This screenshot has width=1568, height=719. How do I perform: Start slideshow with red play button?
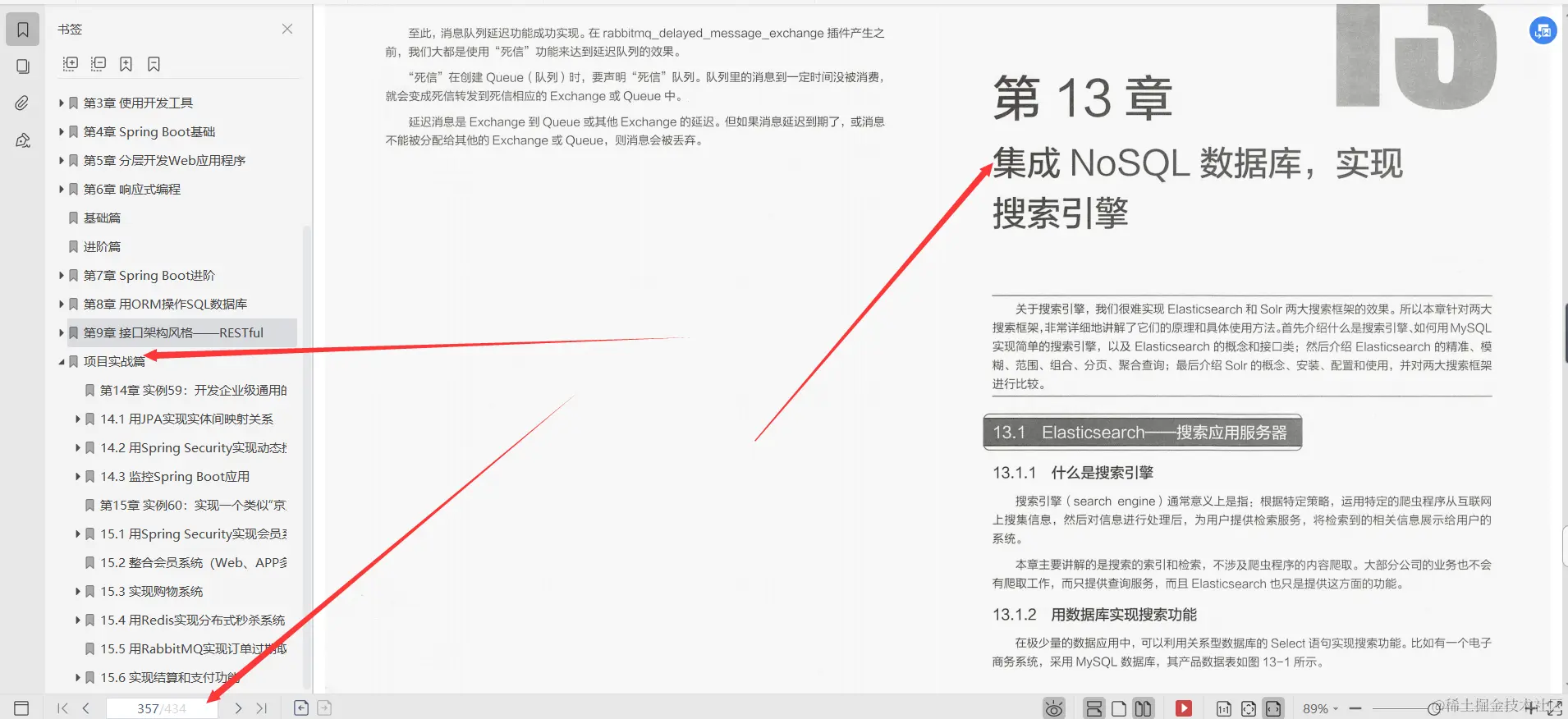tap(1184, 708)
